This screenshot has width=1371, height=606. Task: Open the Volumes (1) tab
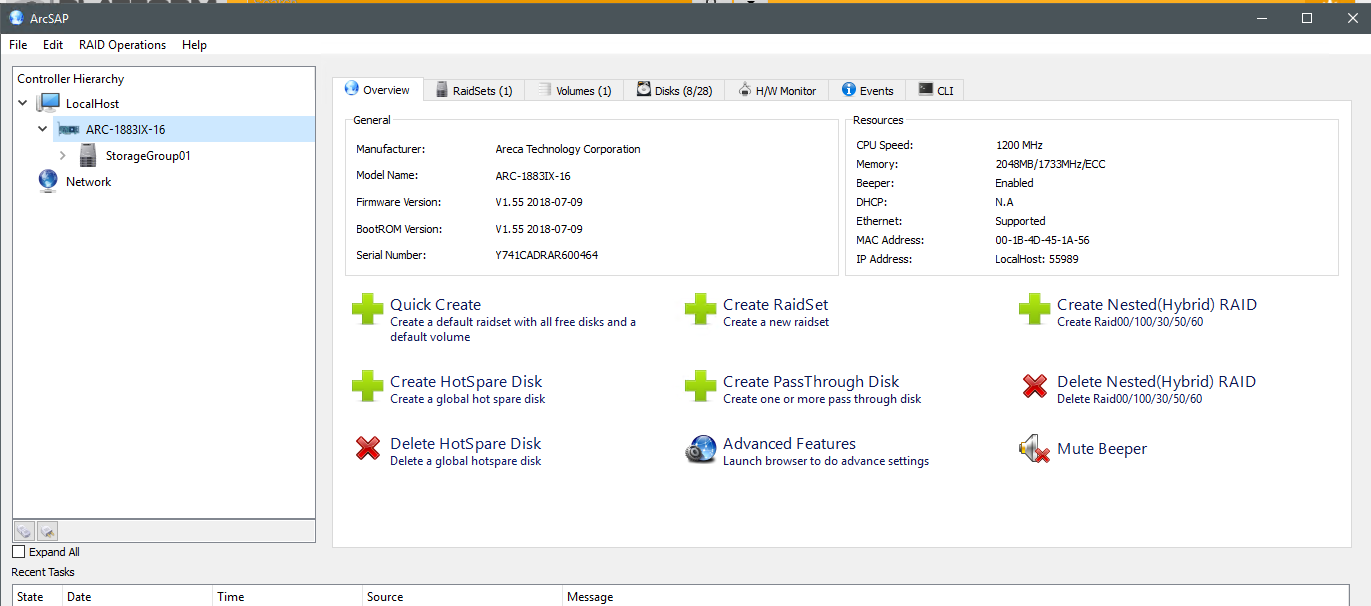(x=575, y=90)
